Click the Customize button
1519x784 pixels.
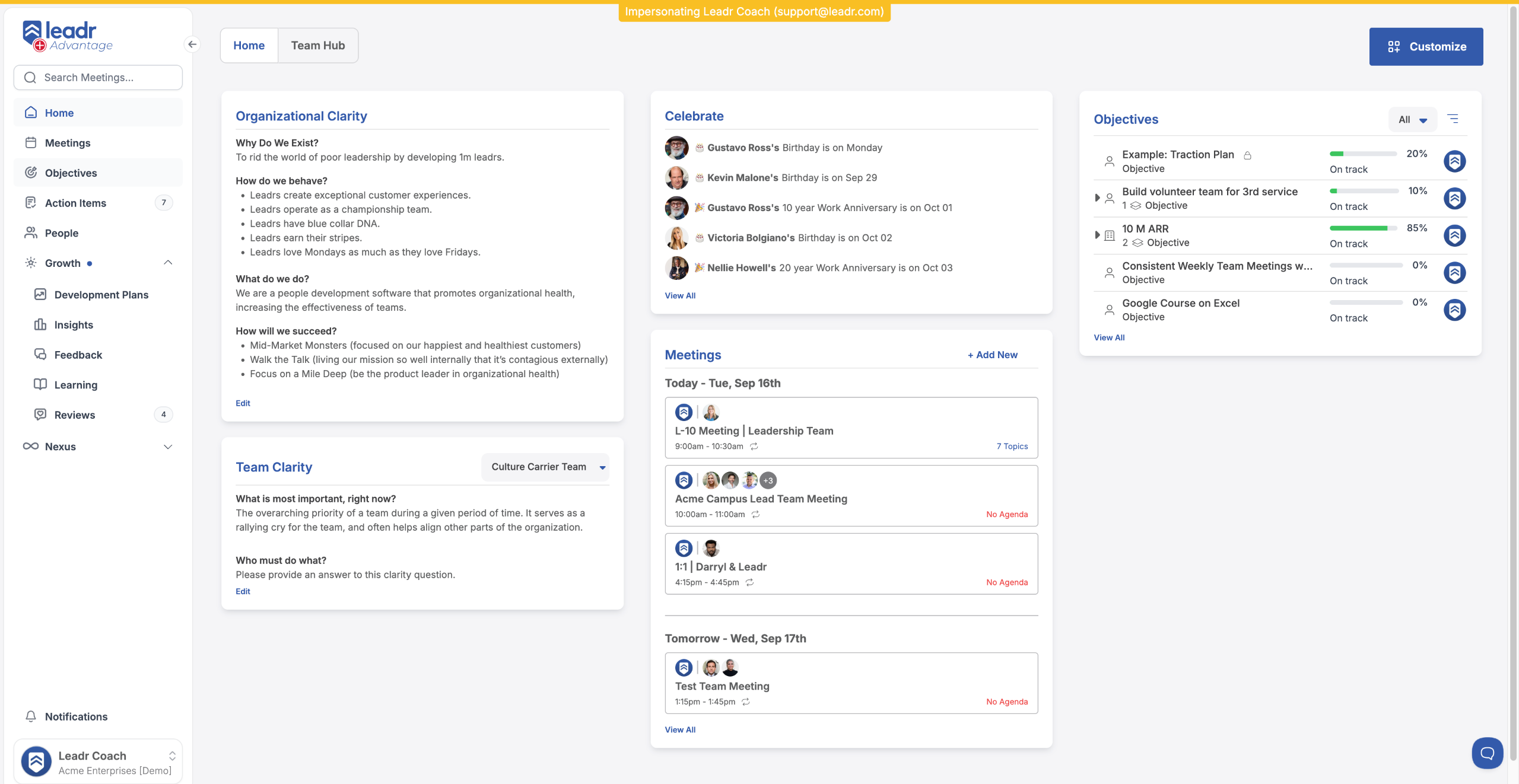point(1426,46)
